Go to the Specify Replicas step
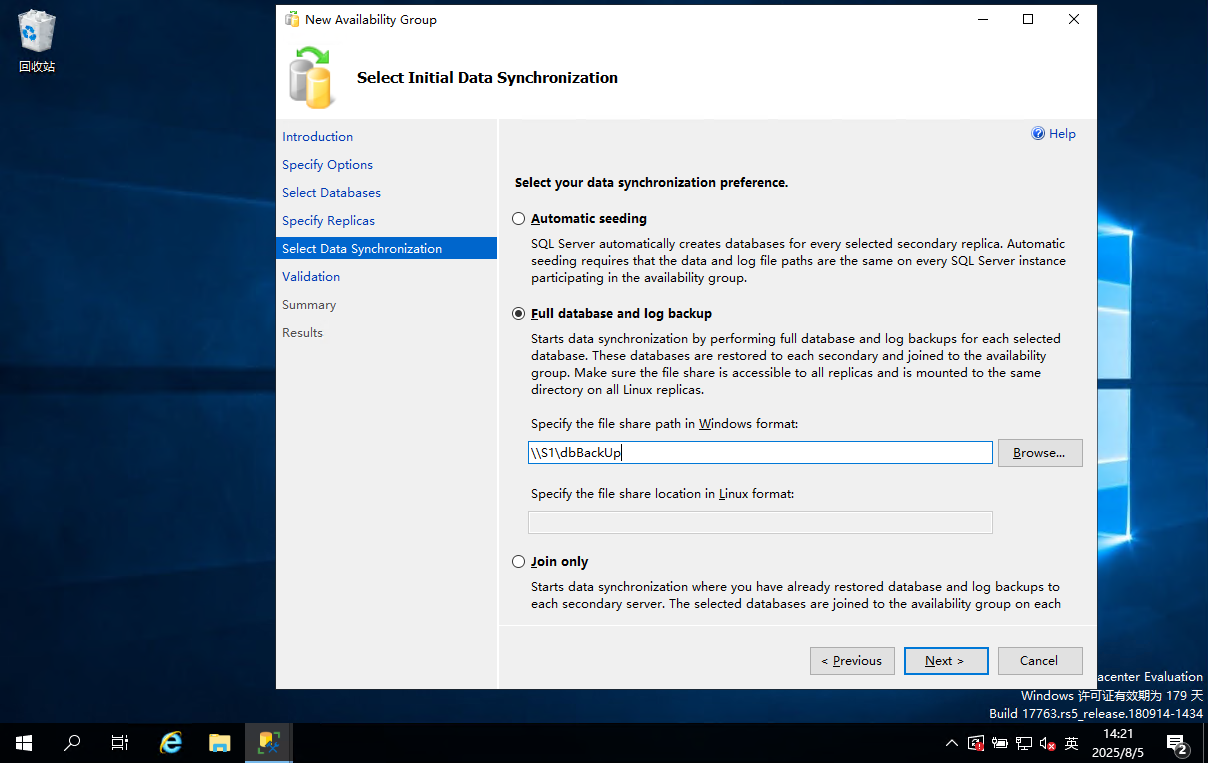1208x763 pixels. 328,220
